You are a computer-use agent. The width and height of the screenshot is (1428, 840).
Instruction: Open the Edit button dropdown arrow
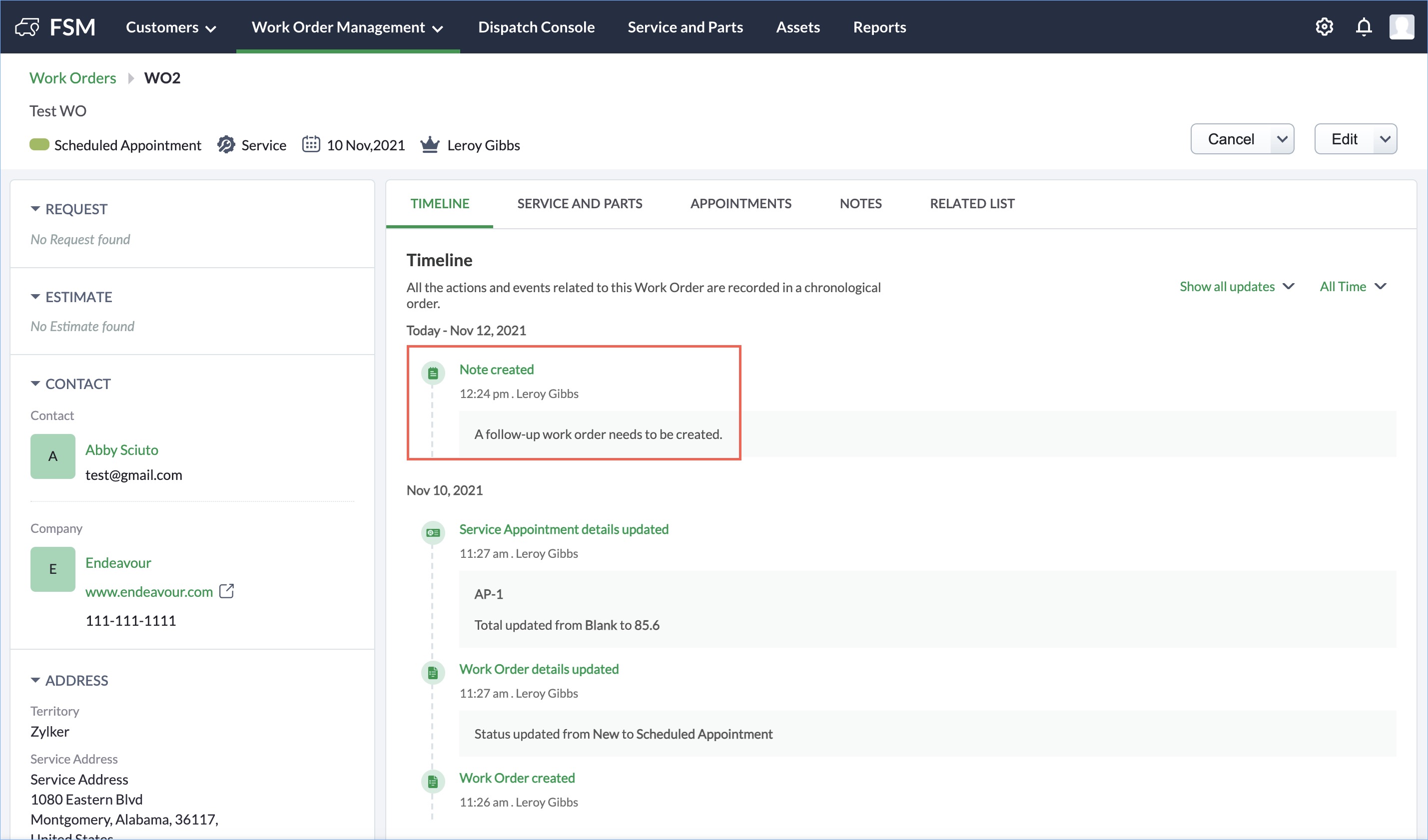pos(1385,139)
